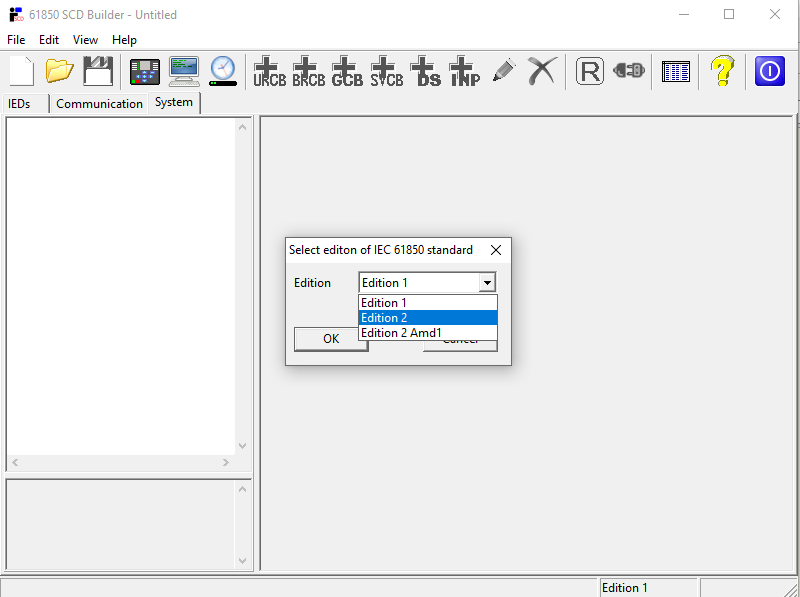Add a DS data set
The width and height of the screenshot is (800, 597).
click(426, 71)
